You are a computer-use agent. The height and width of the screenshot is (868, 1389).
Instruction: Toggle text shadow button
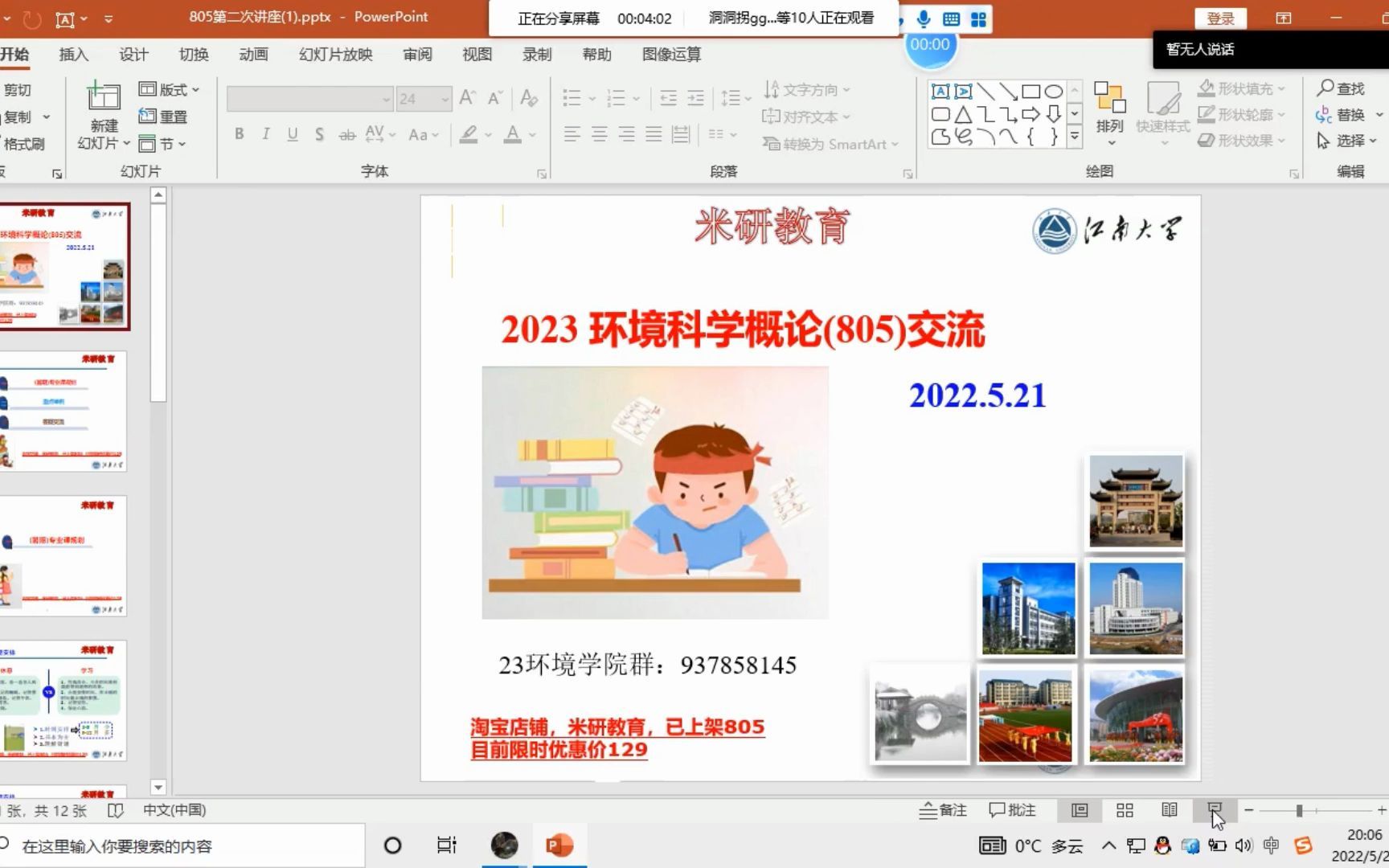point(319,134)
